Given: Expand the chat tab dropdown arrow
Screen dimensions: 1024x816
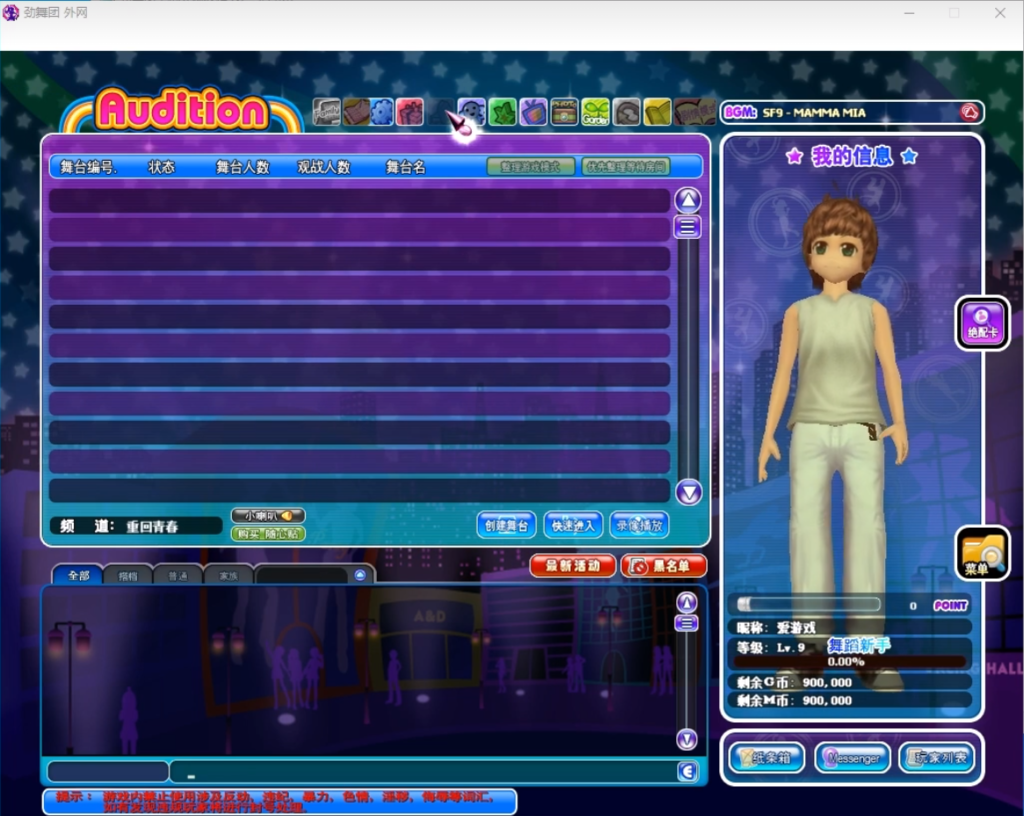Looking at the screenshot, I should pyautogui.click(x=360, y=575).
